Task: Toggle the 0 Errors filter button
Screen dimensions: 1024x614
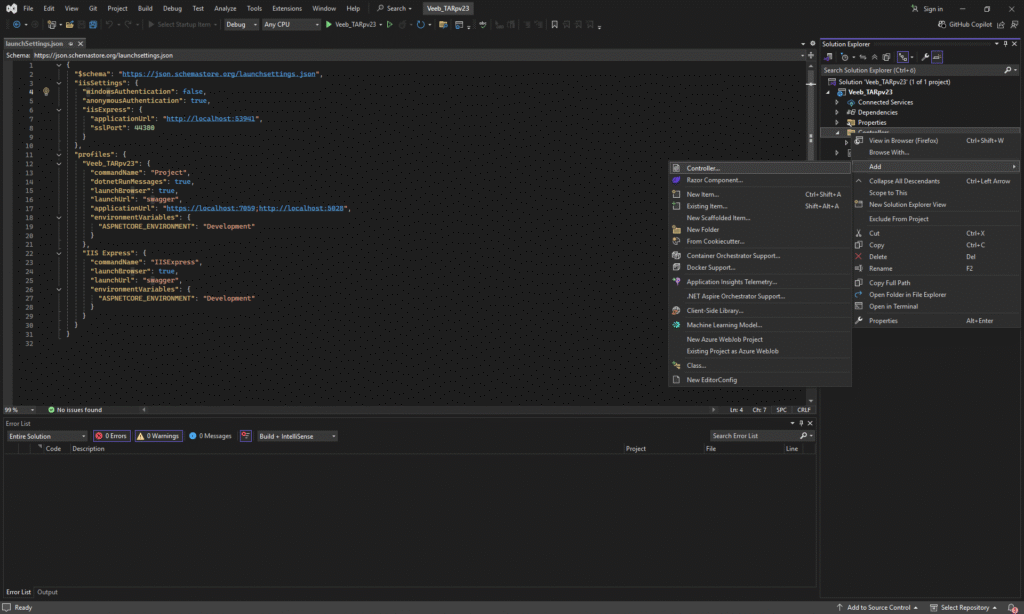Action: (112, 436)
